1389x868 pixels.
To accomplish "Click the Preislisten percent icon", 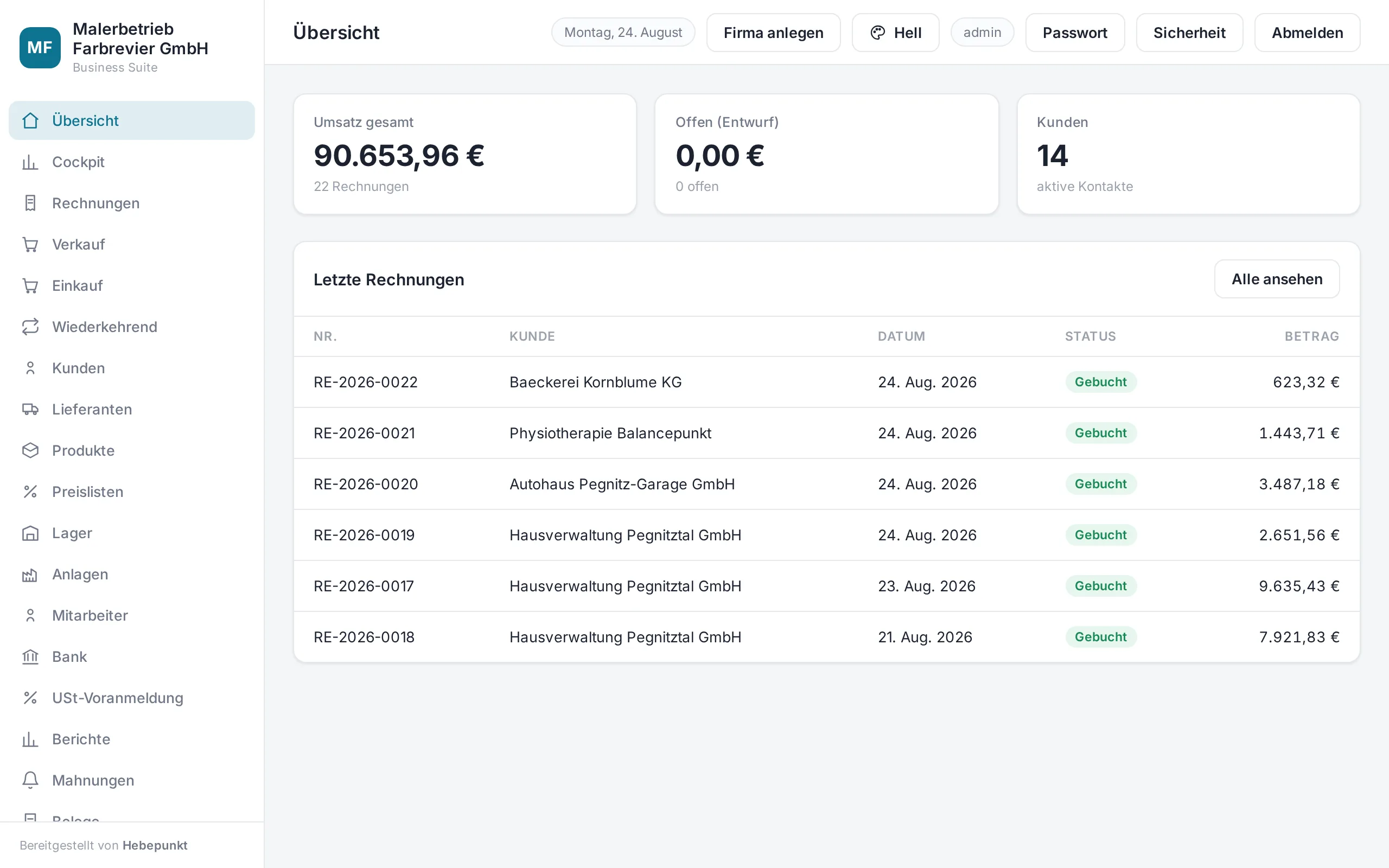I will pyautogui.click(x=30, y=492).
